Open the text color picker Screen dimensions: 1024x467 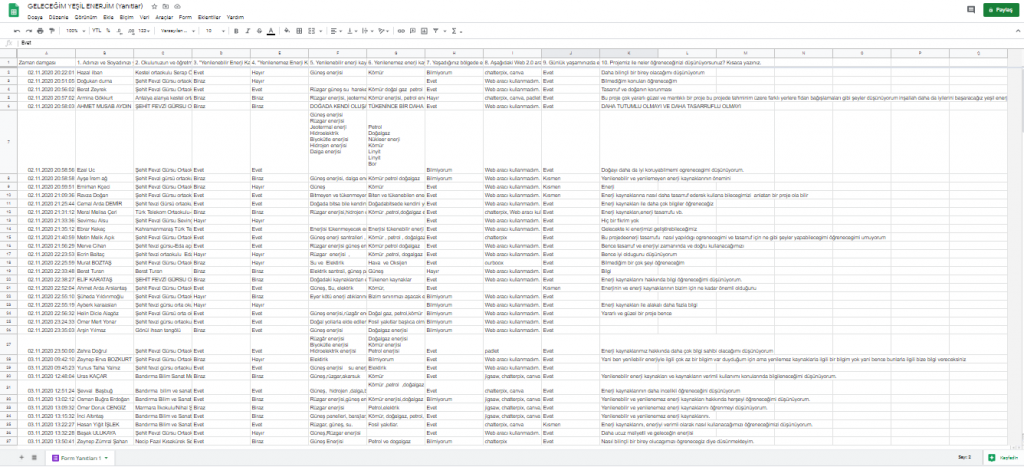271,30
